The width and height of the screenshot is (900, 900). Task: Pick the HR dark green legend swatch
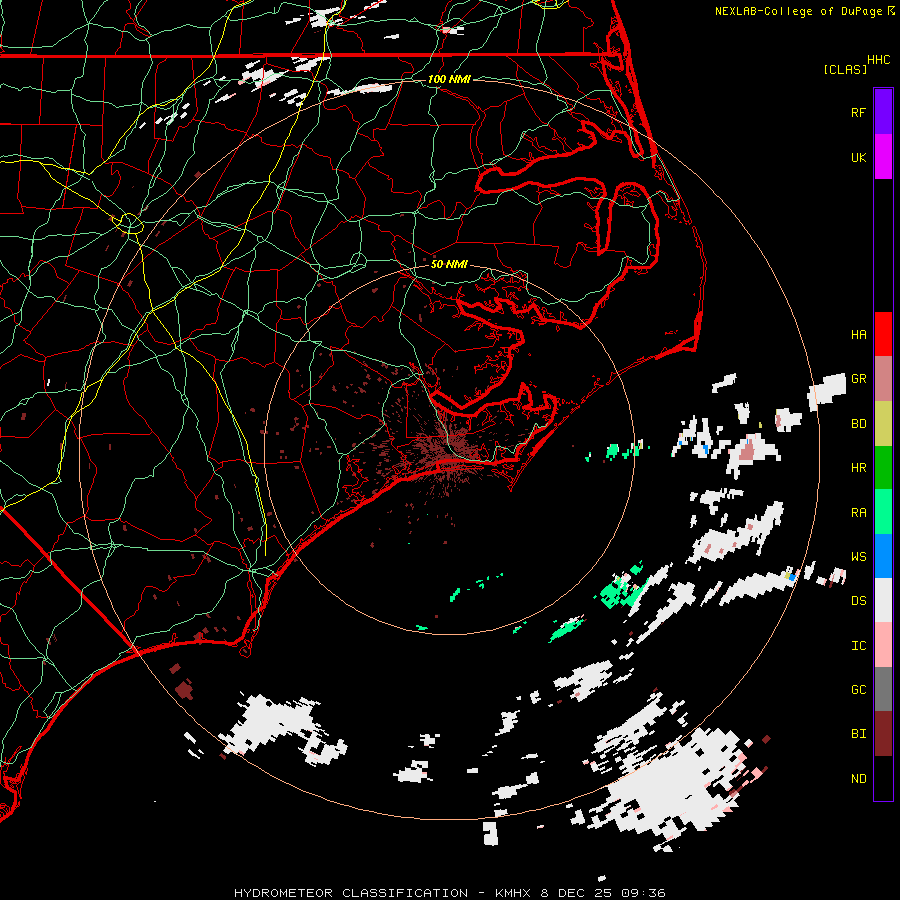883,467
